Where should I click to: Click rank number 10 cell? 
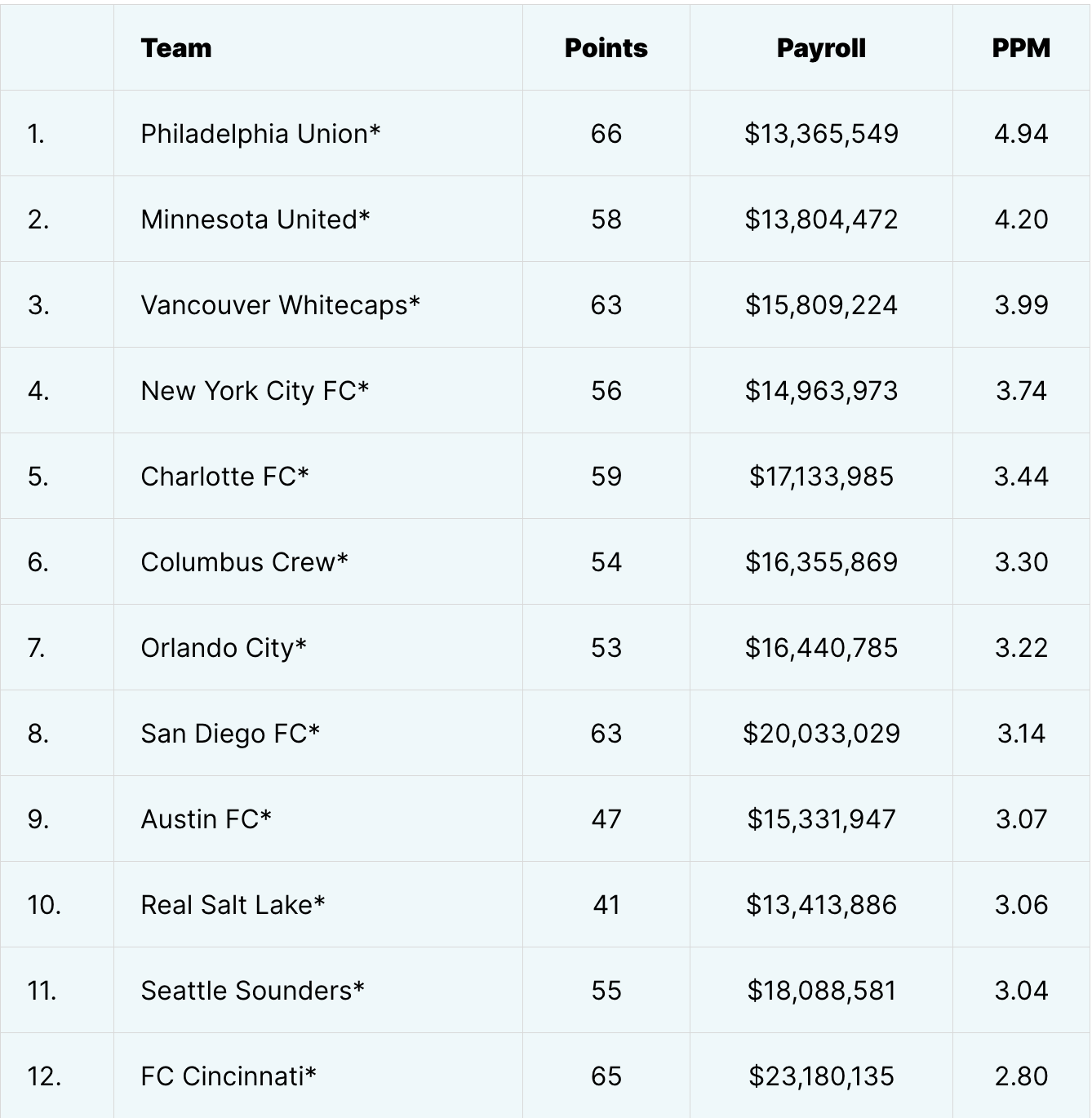click(x=44, y=905)
